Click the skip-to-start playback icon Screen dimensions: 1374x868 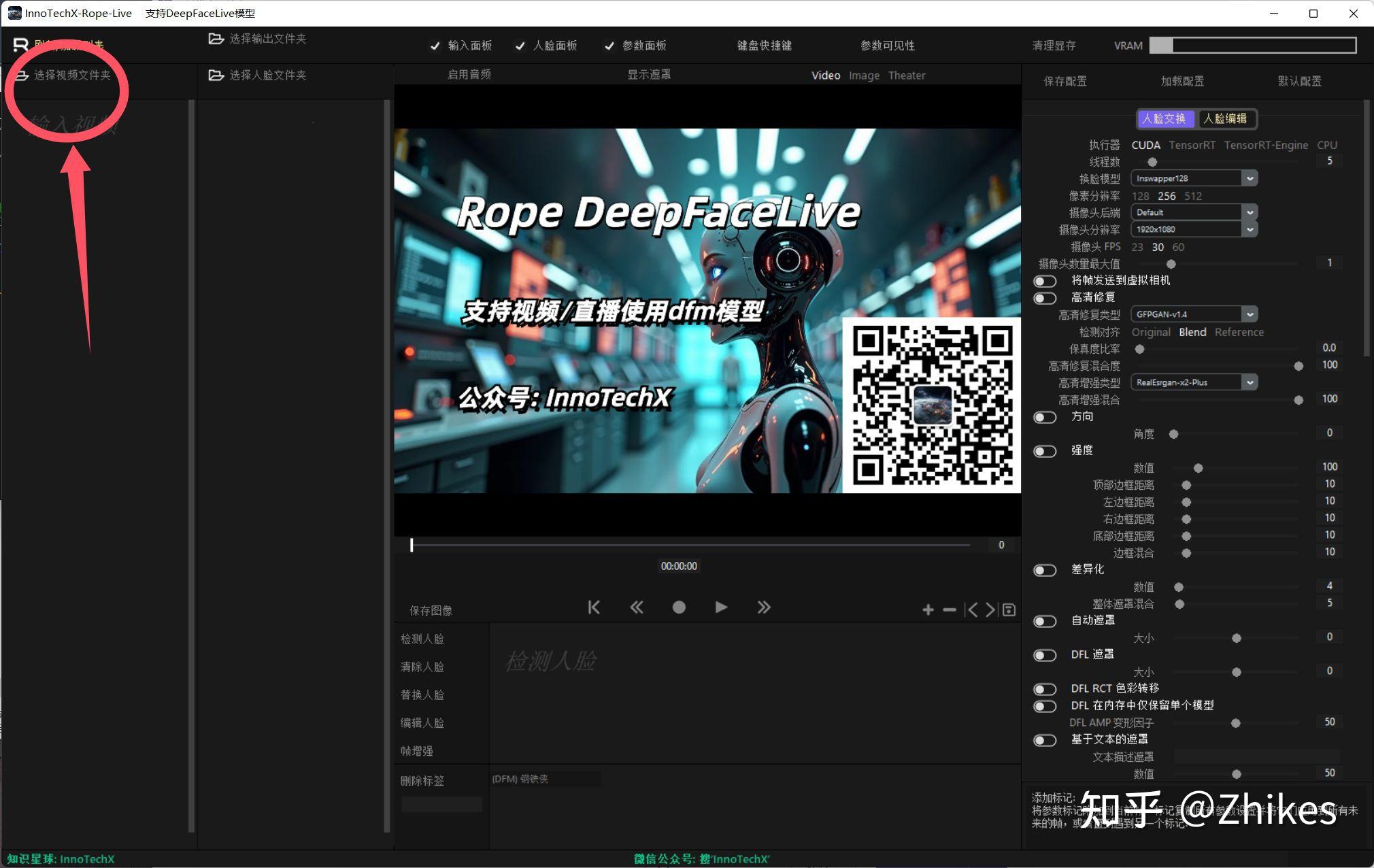tap(594, 607)
